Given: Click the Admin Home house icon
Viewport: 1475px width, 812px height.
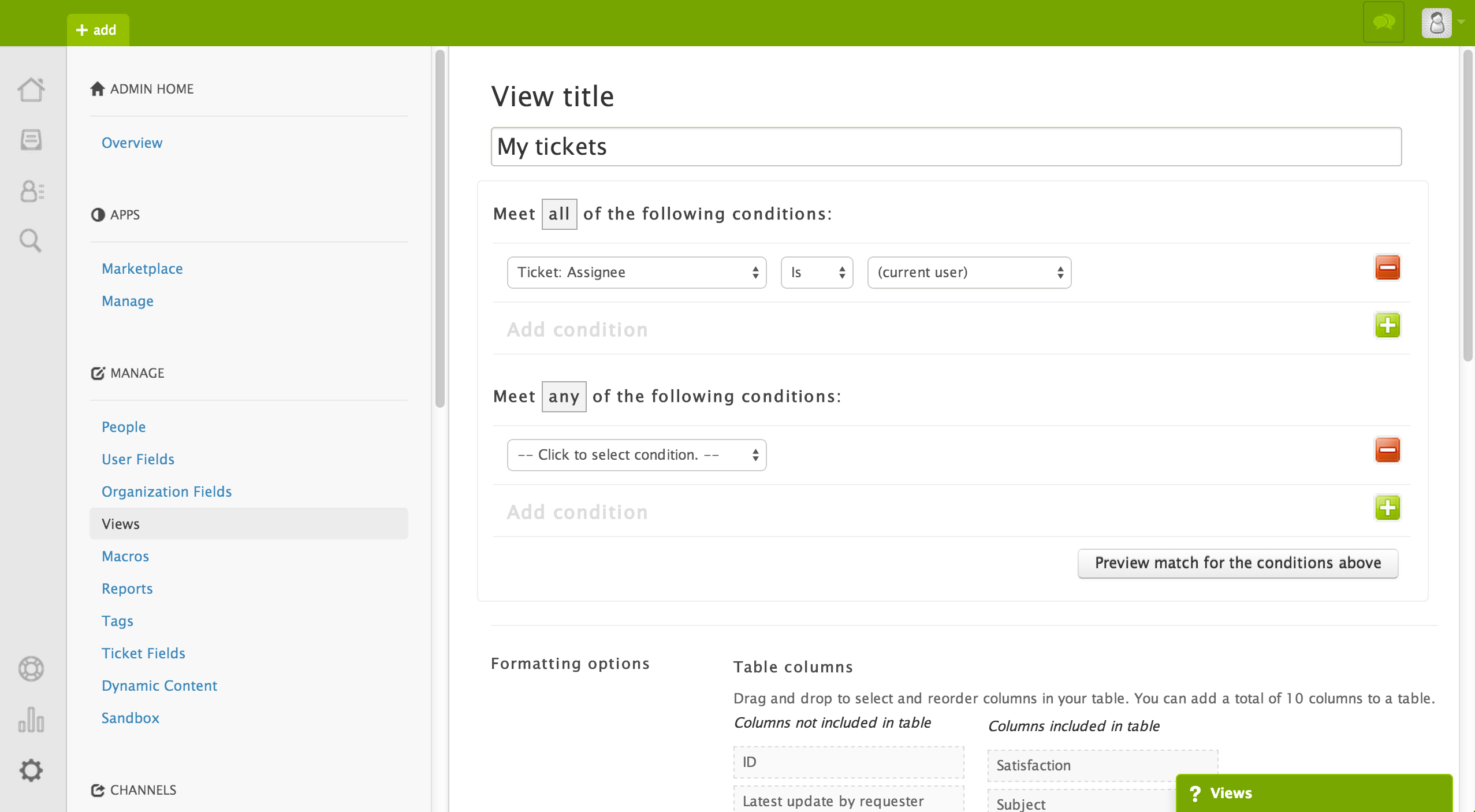Looking at the screenshot, I should (x=98, y=88).
